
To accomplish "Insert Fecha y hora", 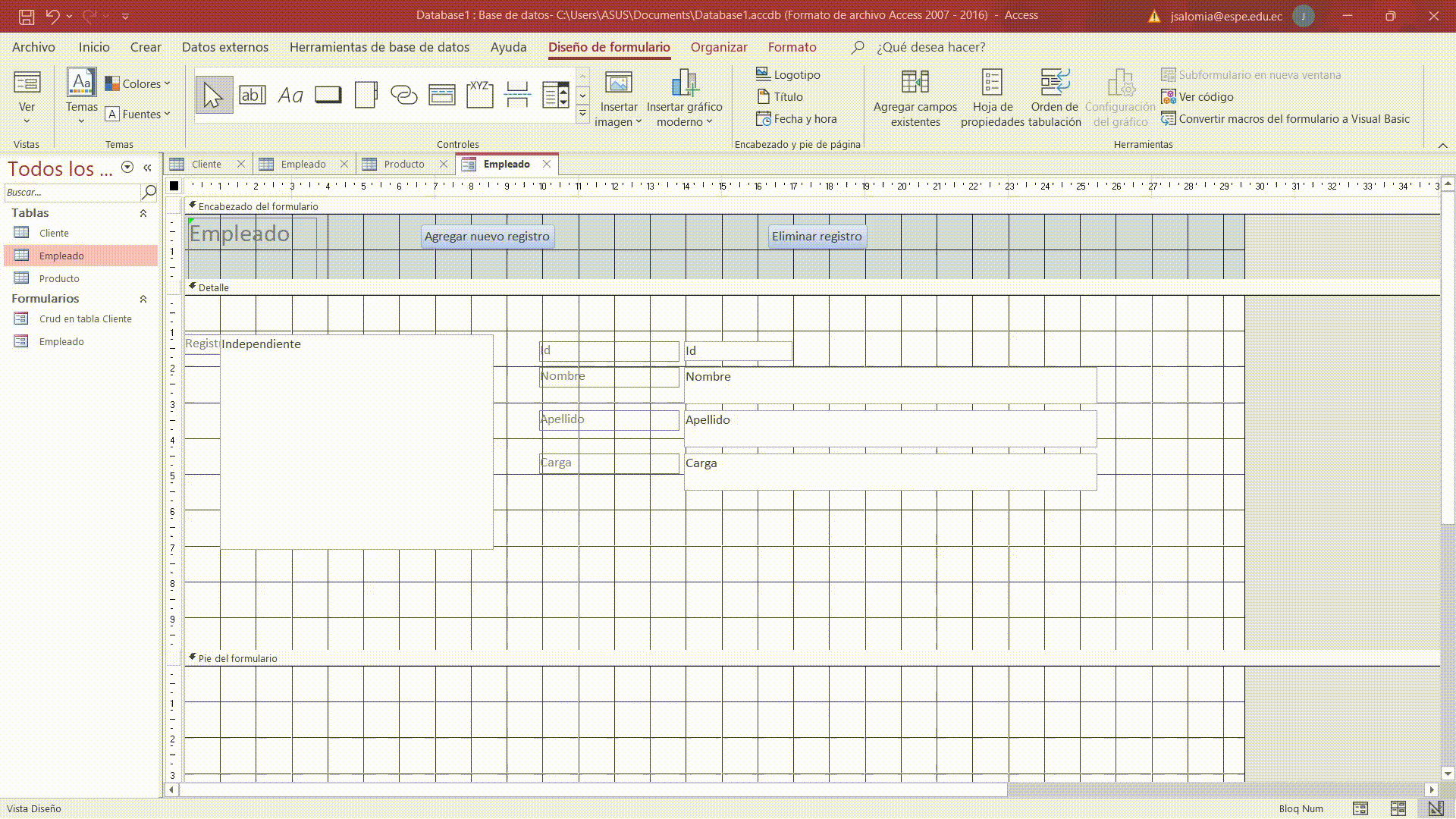I will point(796,119).
